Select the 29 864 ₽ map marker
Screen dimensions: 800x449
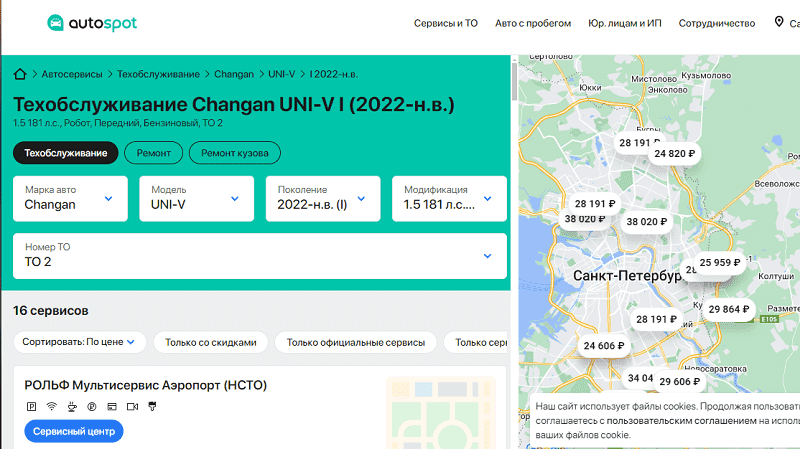pyautogui.click(x=729, y=309)
